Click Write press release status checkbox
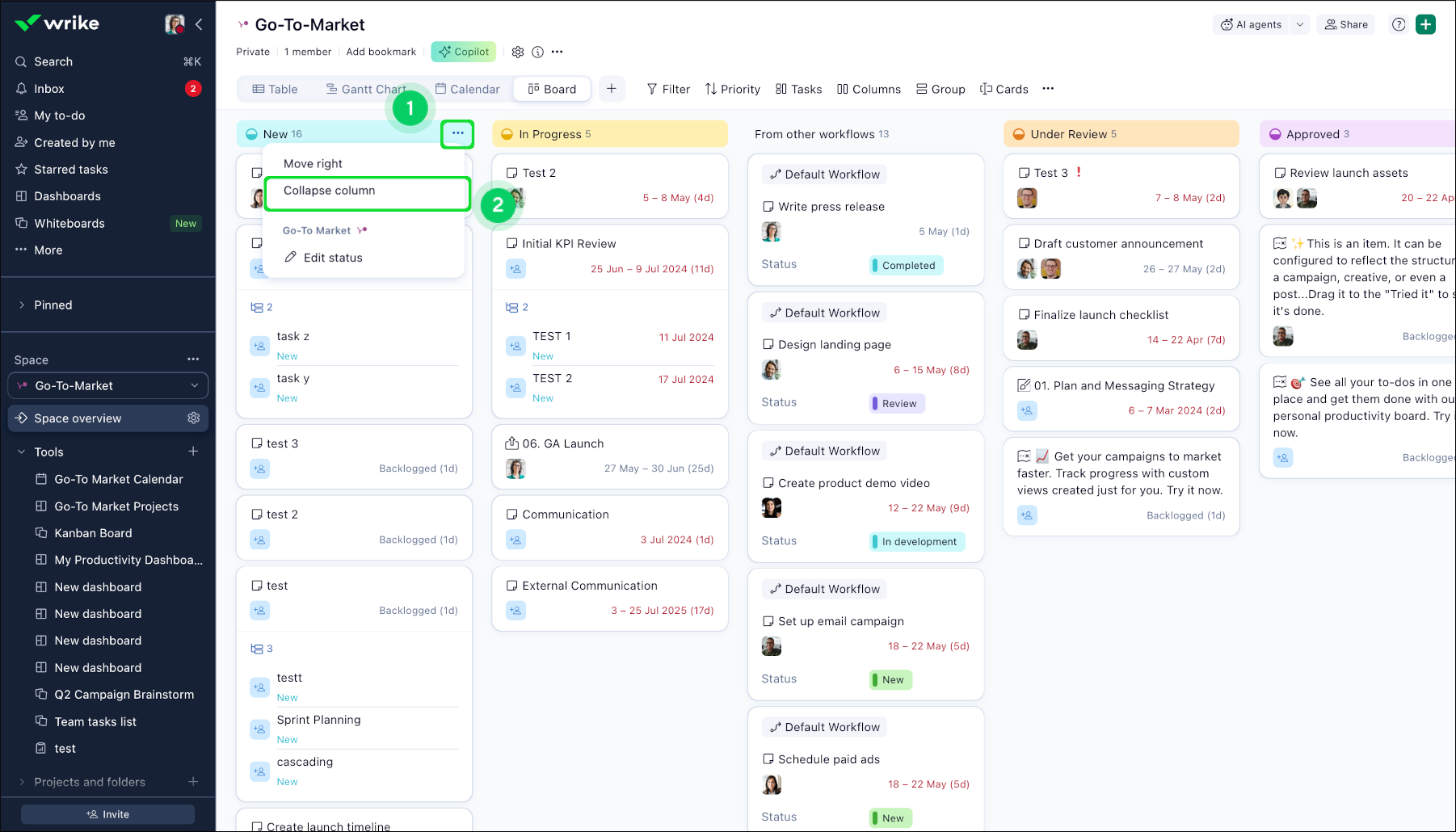The image size is (1456, 832). (x=768, y=207)
